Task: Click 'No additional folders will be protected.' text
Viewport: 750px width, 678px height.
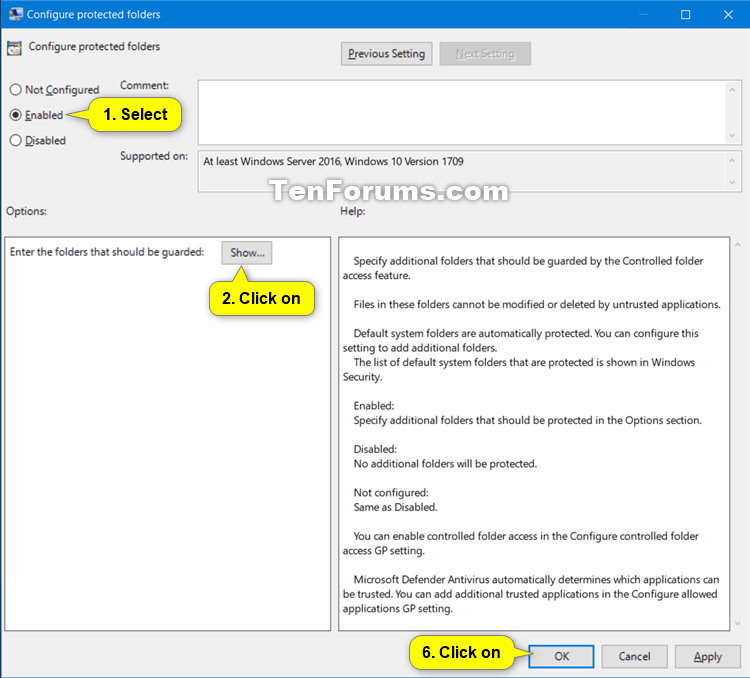Action: point(445,464)
